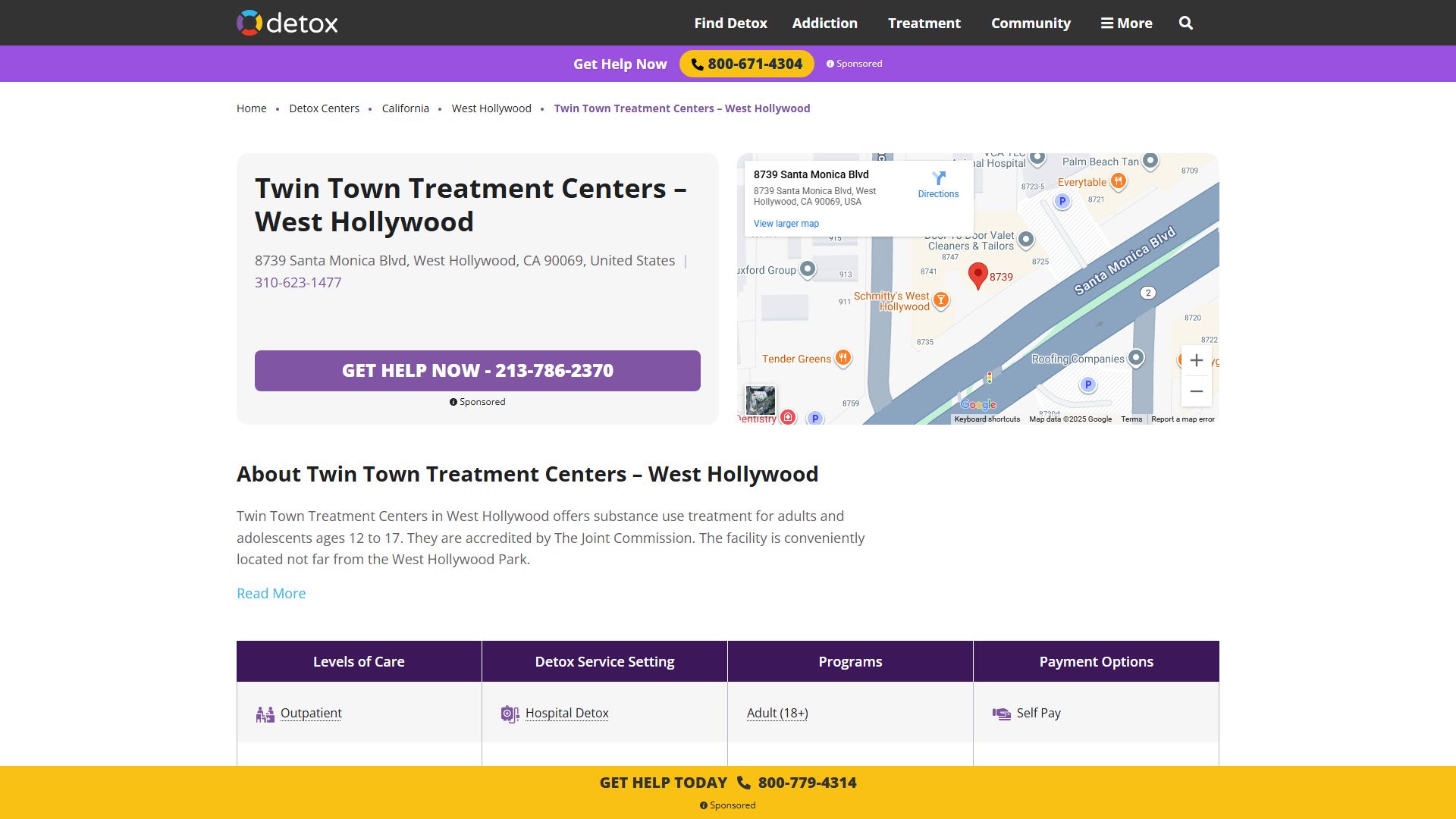Click info icon beside Sponsored under purple button

(453, 402)
